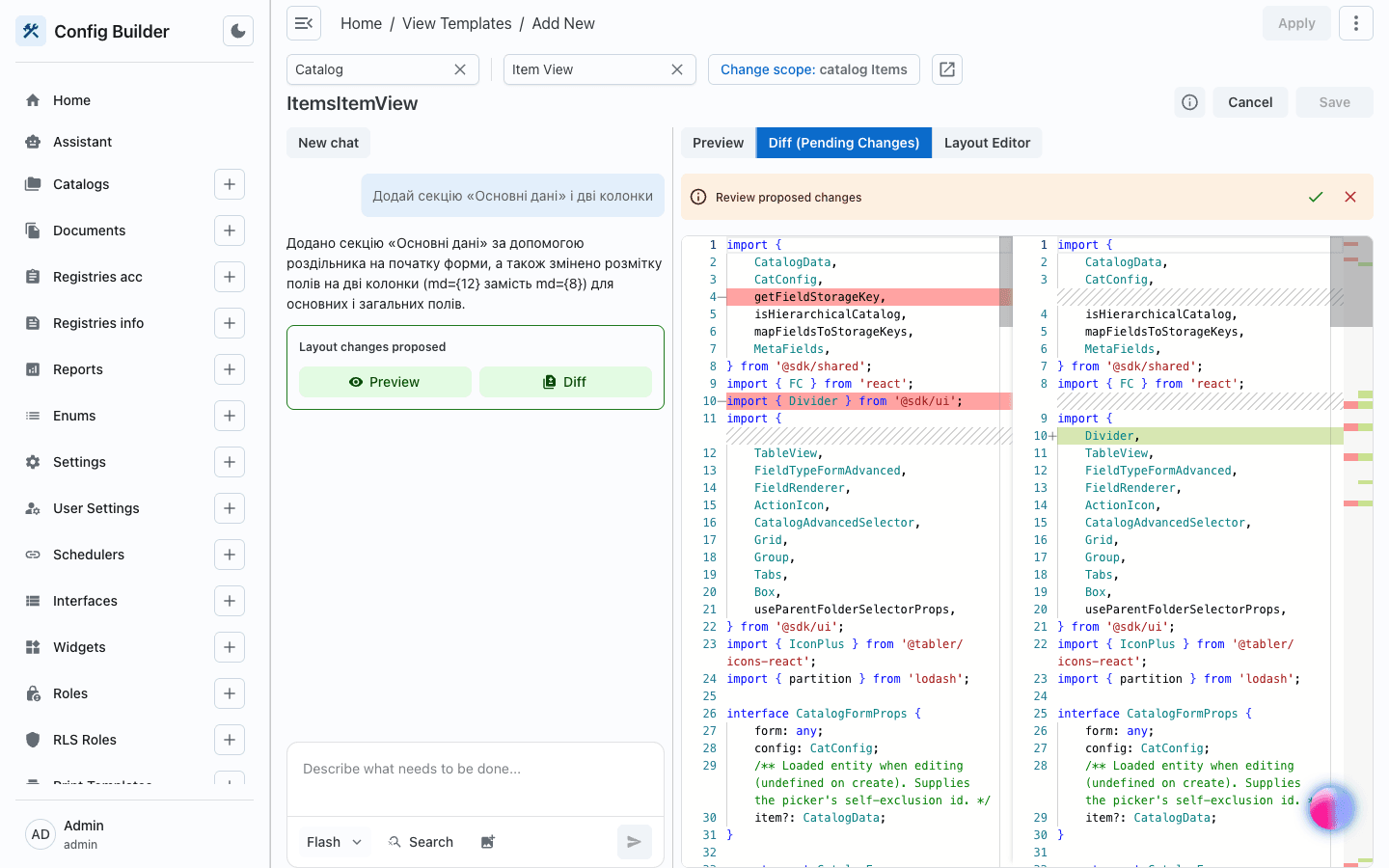Go to Home breadcrumb

[361, 23]
